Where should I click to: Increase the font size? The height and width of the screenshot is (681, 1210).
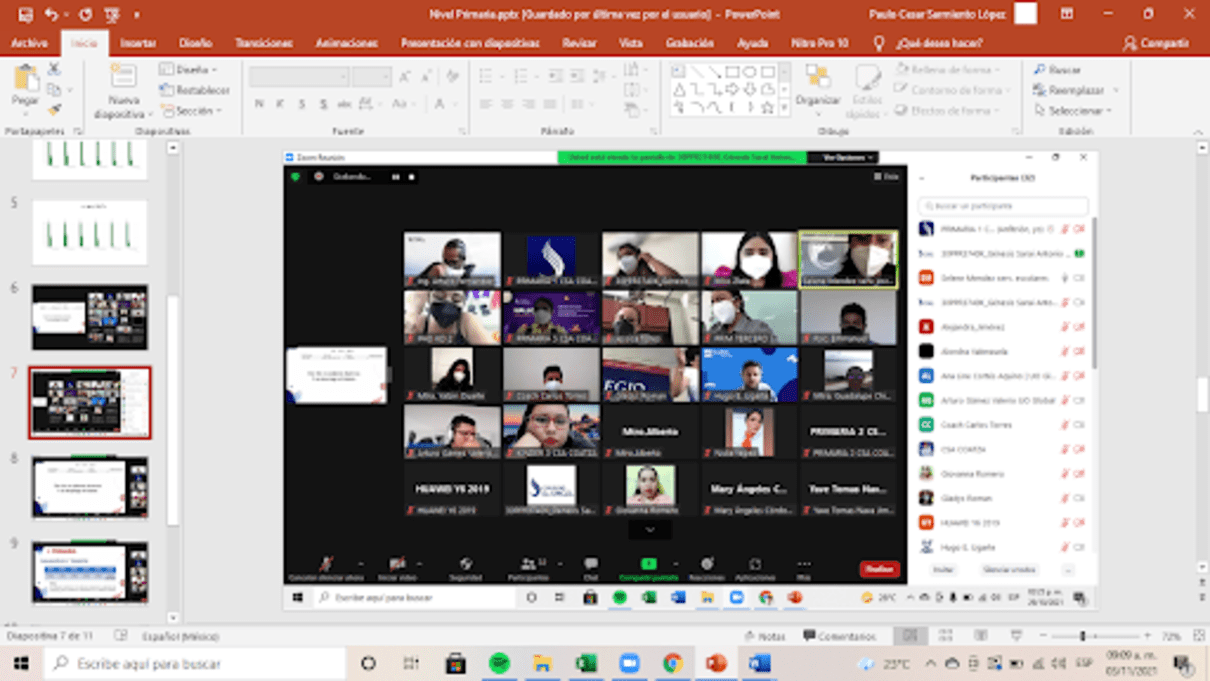coord(405,77)
